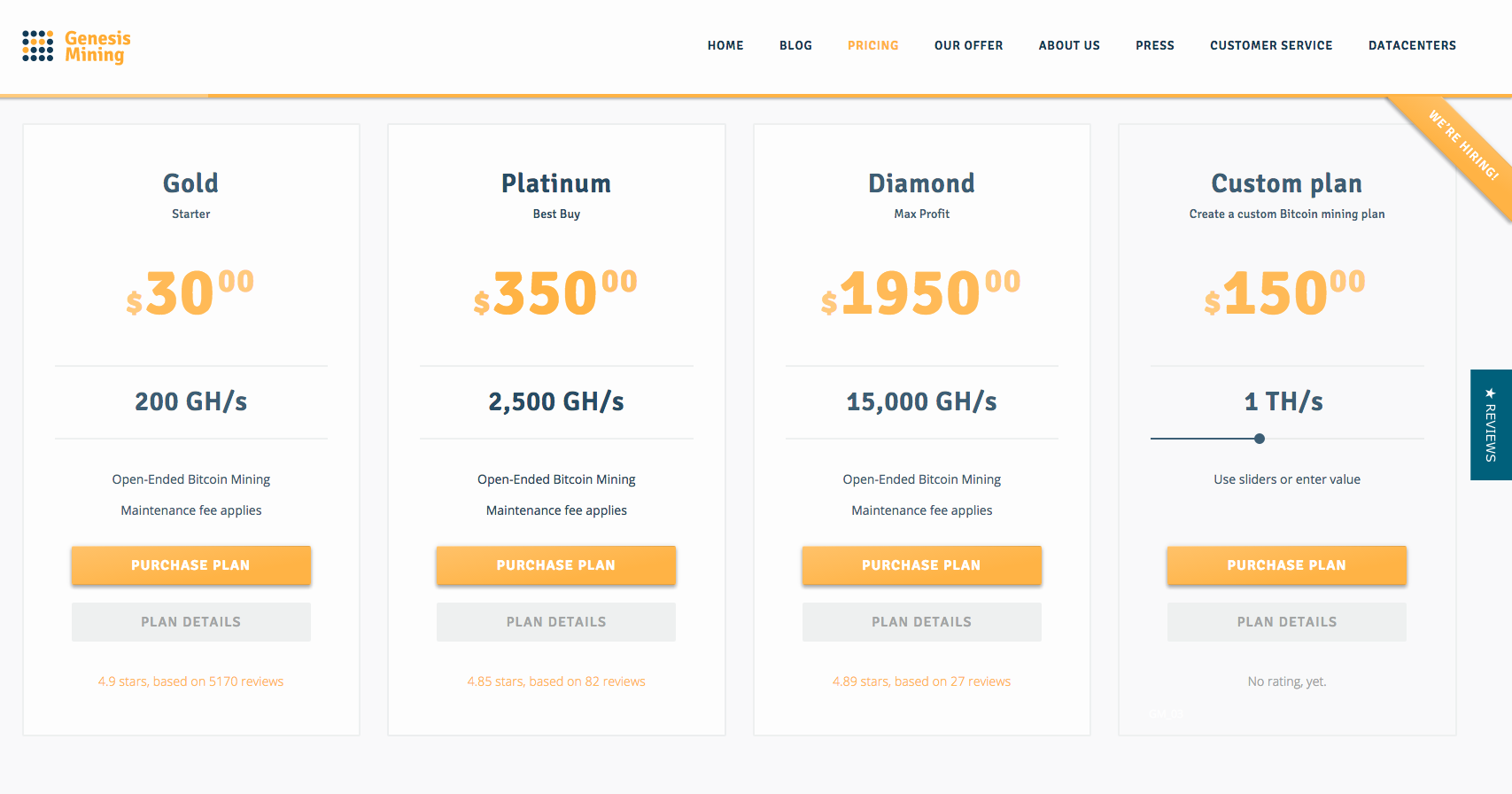
Task: Open Our Offer navigation link
Action: (968, 45)
